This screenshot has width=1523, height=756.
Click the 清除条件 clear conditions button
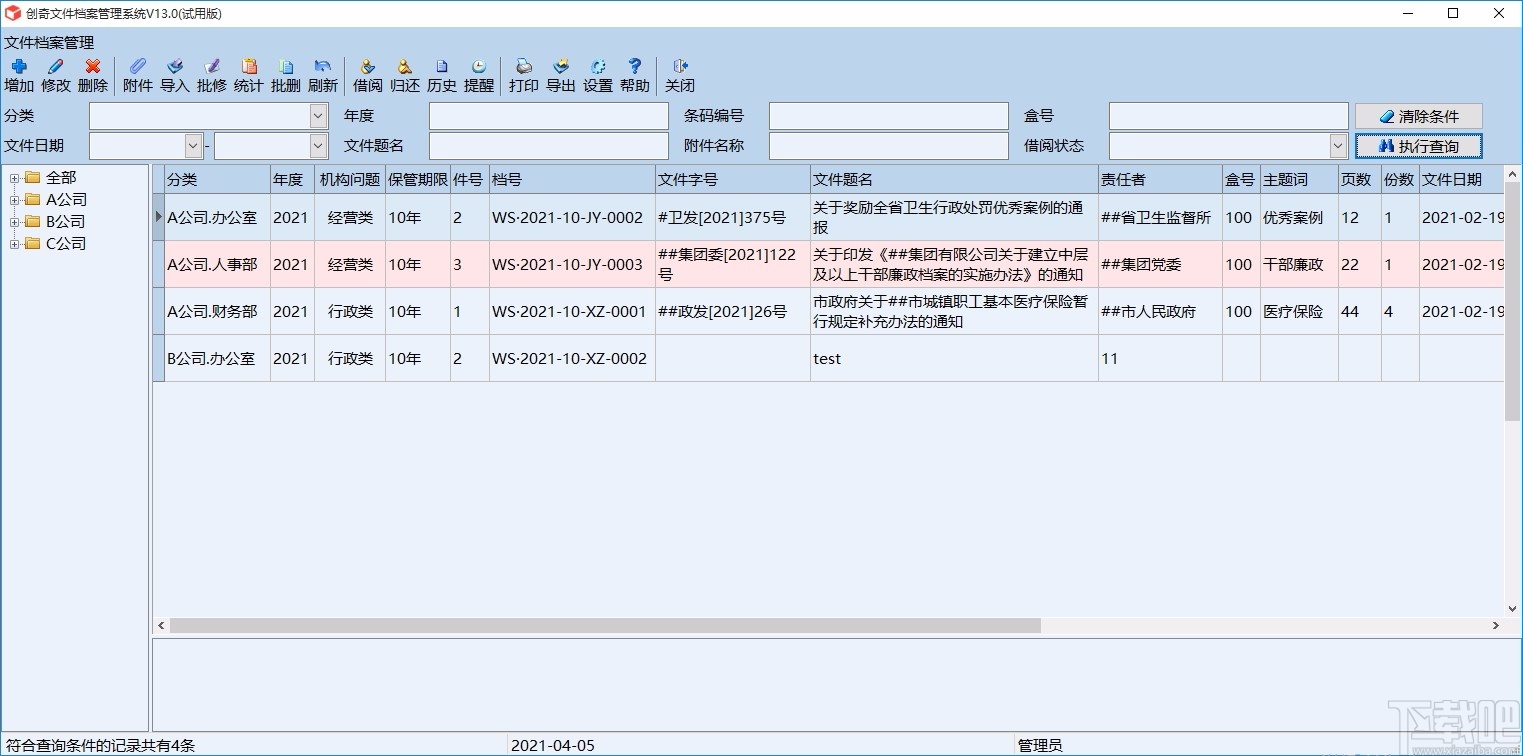[1418, 115]
